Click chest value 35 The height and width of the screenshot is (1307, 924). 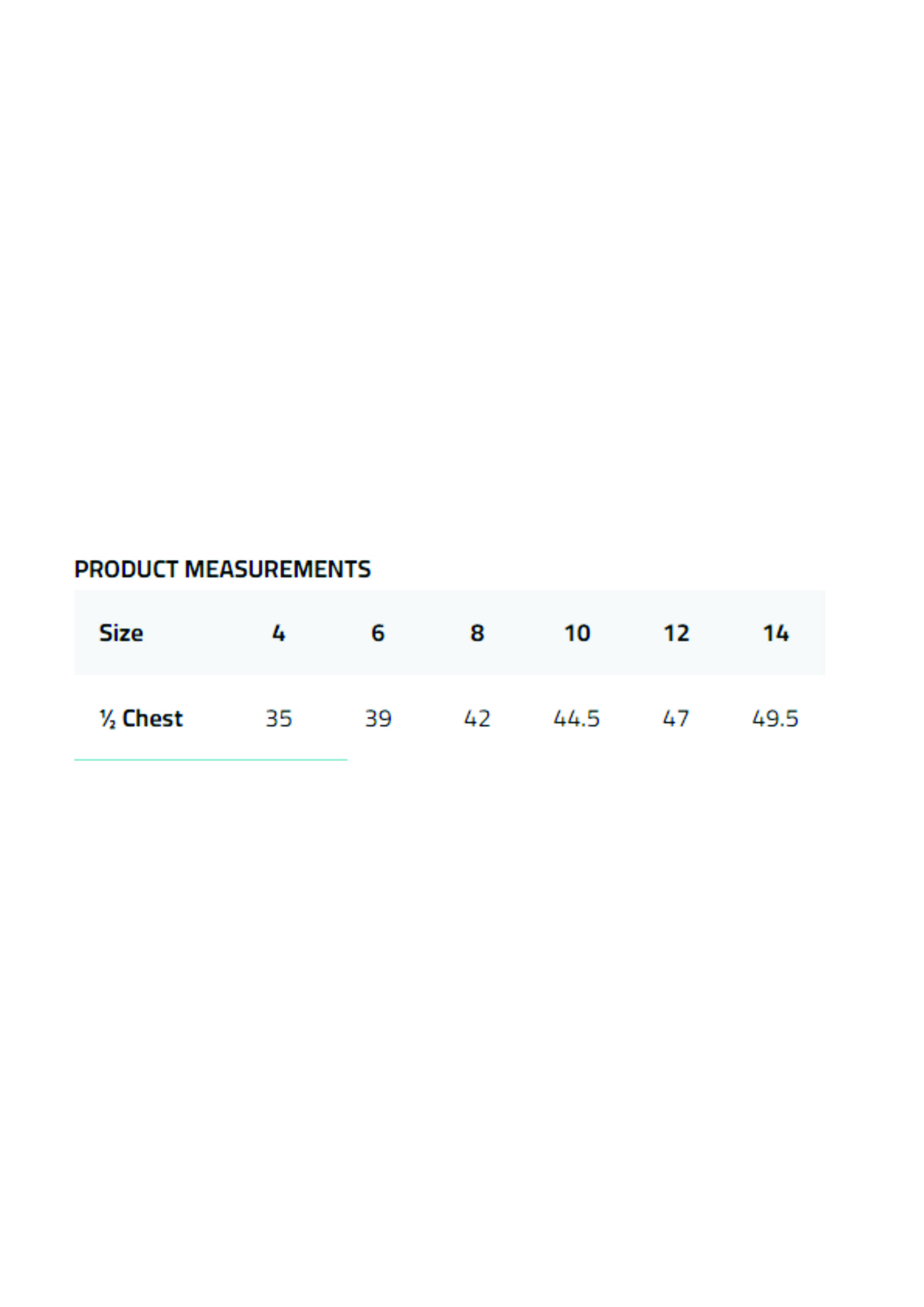278,718
